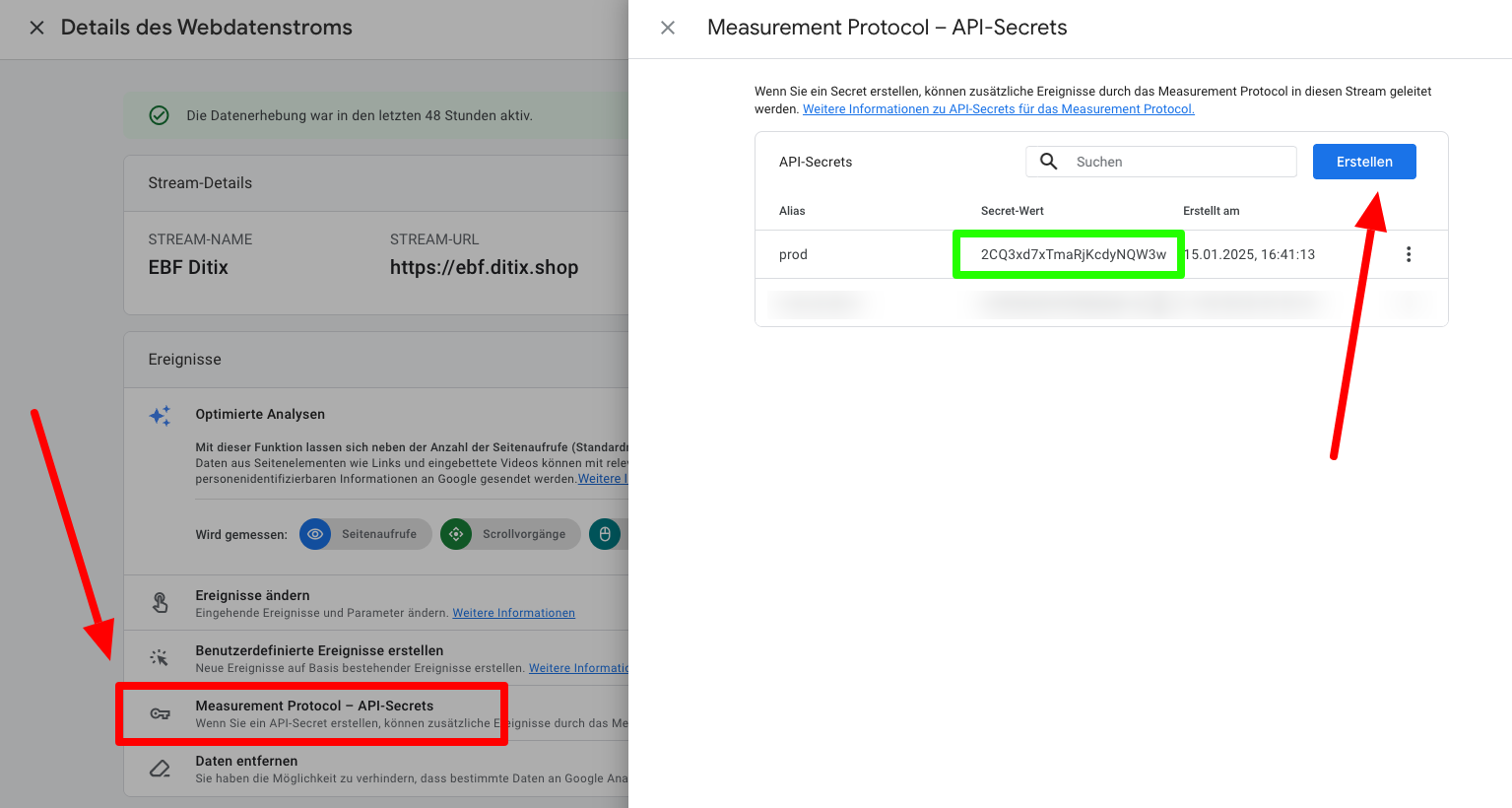Click the key icon for API-Secrets

(x=160, y=713)
